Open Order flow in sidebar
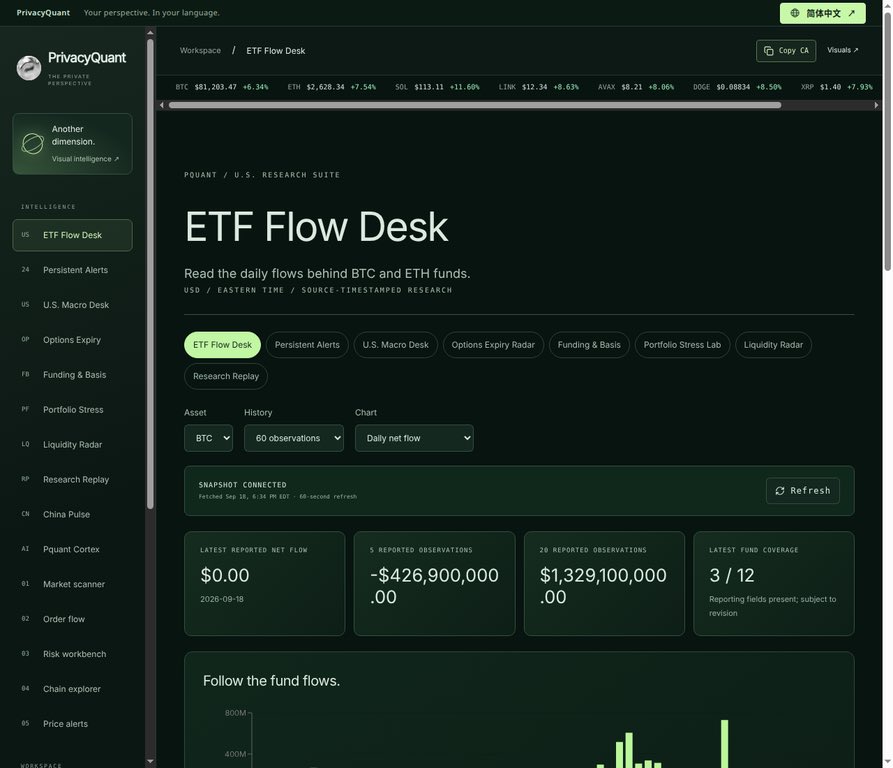 72,619
